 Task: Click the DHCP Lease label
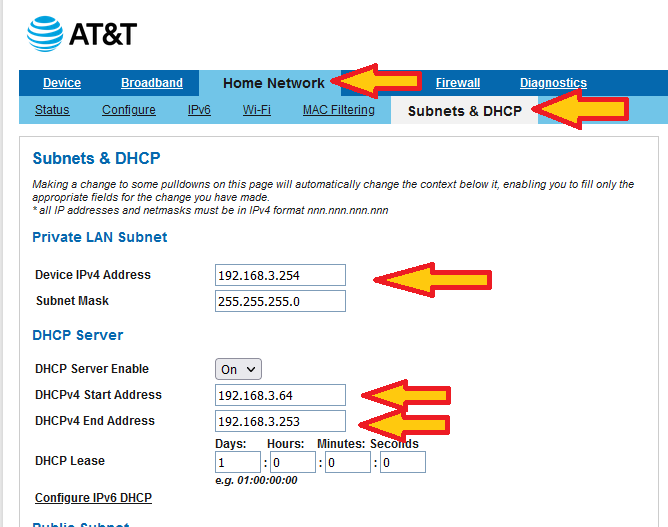(70, 461)
